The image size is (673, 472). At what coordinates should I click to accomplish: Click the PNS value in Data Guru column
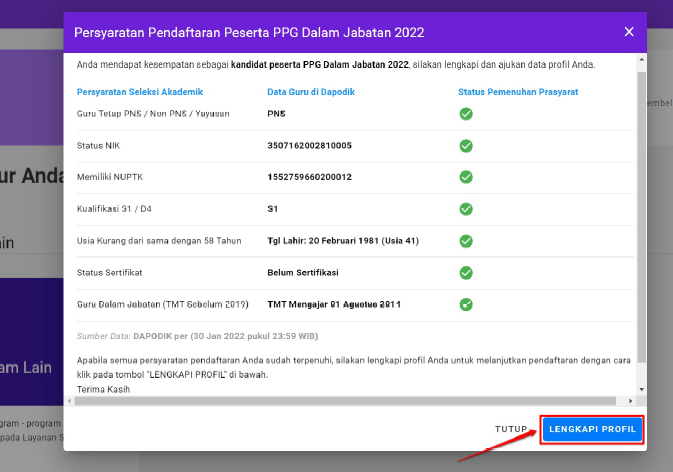click(276, 114)
